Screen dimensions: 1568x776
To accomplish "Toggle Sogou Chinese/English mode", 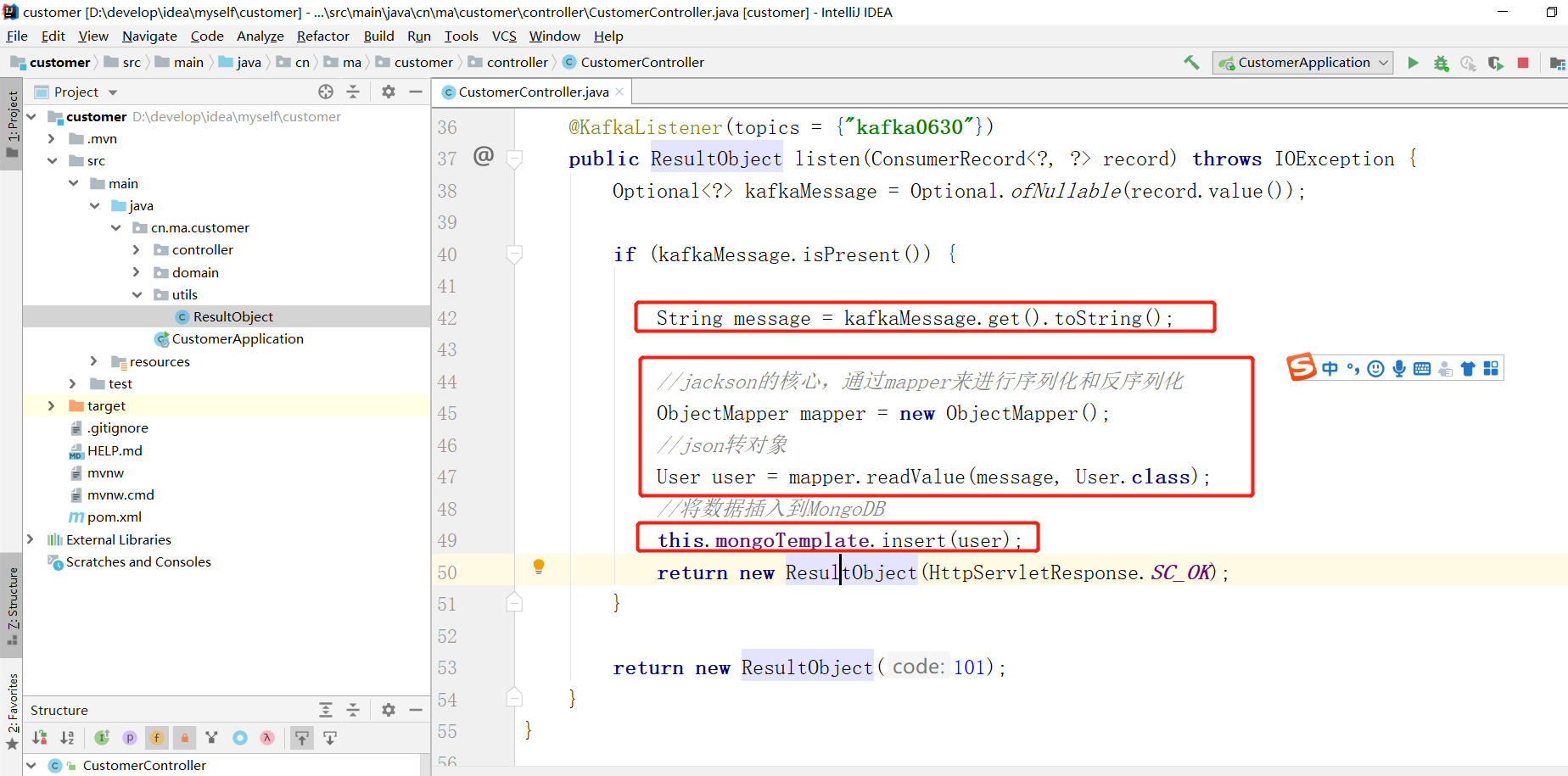I will [x=1330, y=369].
